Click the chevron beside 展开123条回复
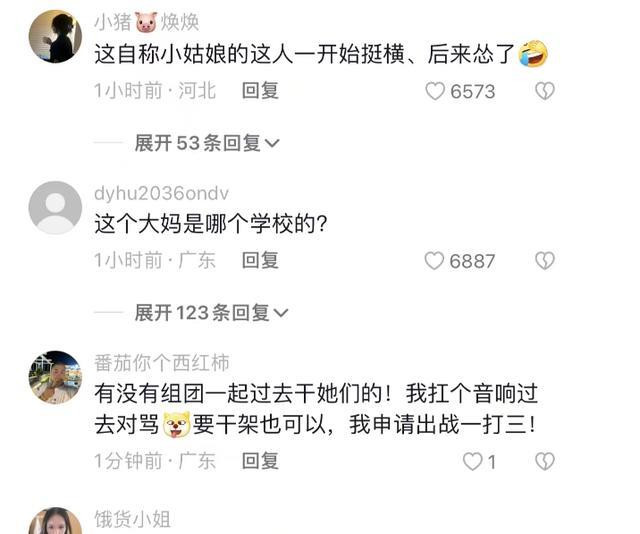This screenshot has height=534, width=640. click(x=281, y=314)
